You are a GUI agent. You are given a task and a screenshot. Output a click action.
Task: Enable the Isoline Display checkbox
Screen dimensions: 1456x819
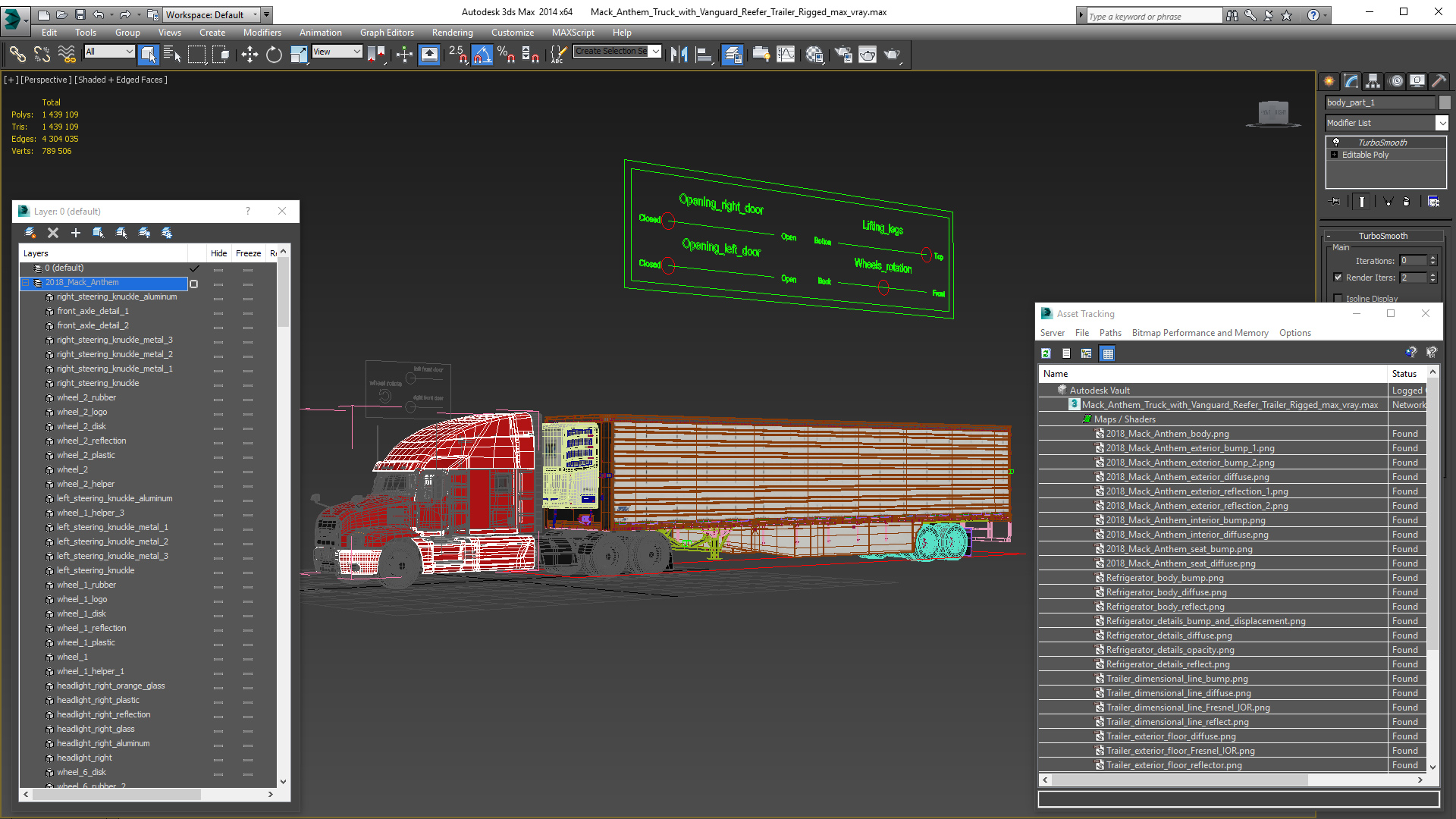tap(1338, 298)
